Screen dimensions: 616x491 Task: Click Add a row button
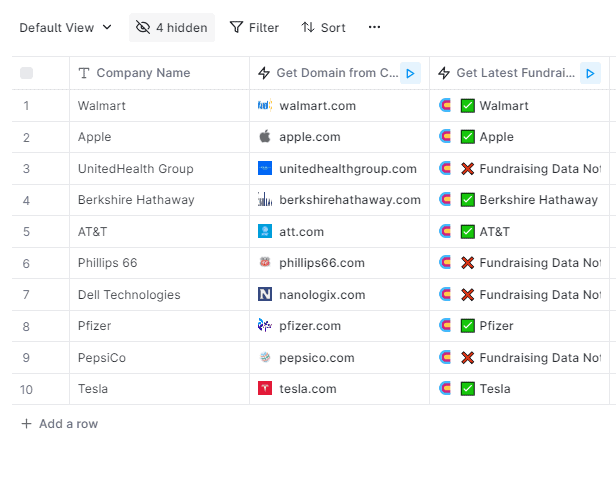pyautogui.click(x=60, y=424)
